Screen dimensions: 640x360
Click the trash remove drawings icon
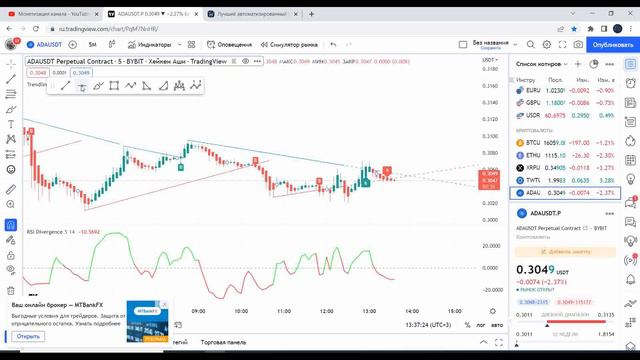[11, 291]
